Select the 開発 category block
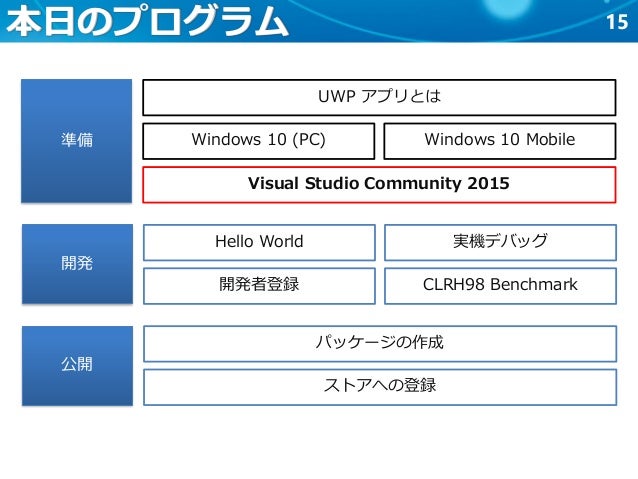The image size is (638, 479). click(77, 264)
